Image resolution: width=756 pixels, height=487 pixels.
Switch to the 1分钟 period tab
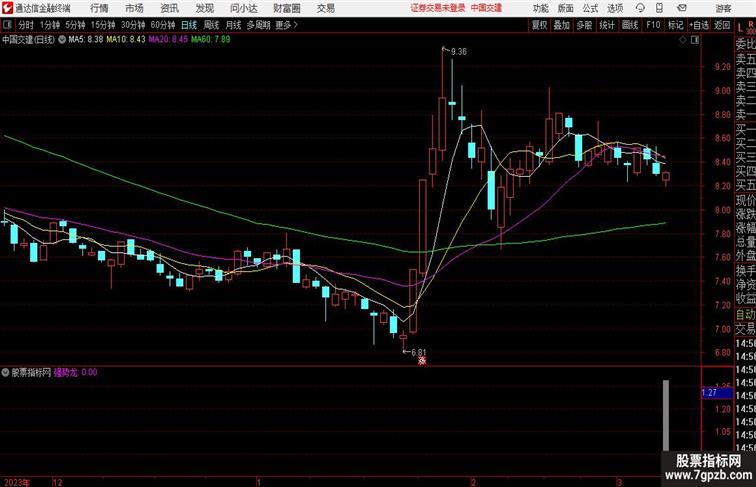point(50,25)
